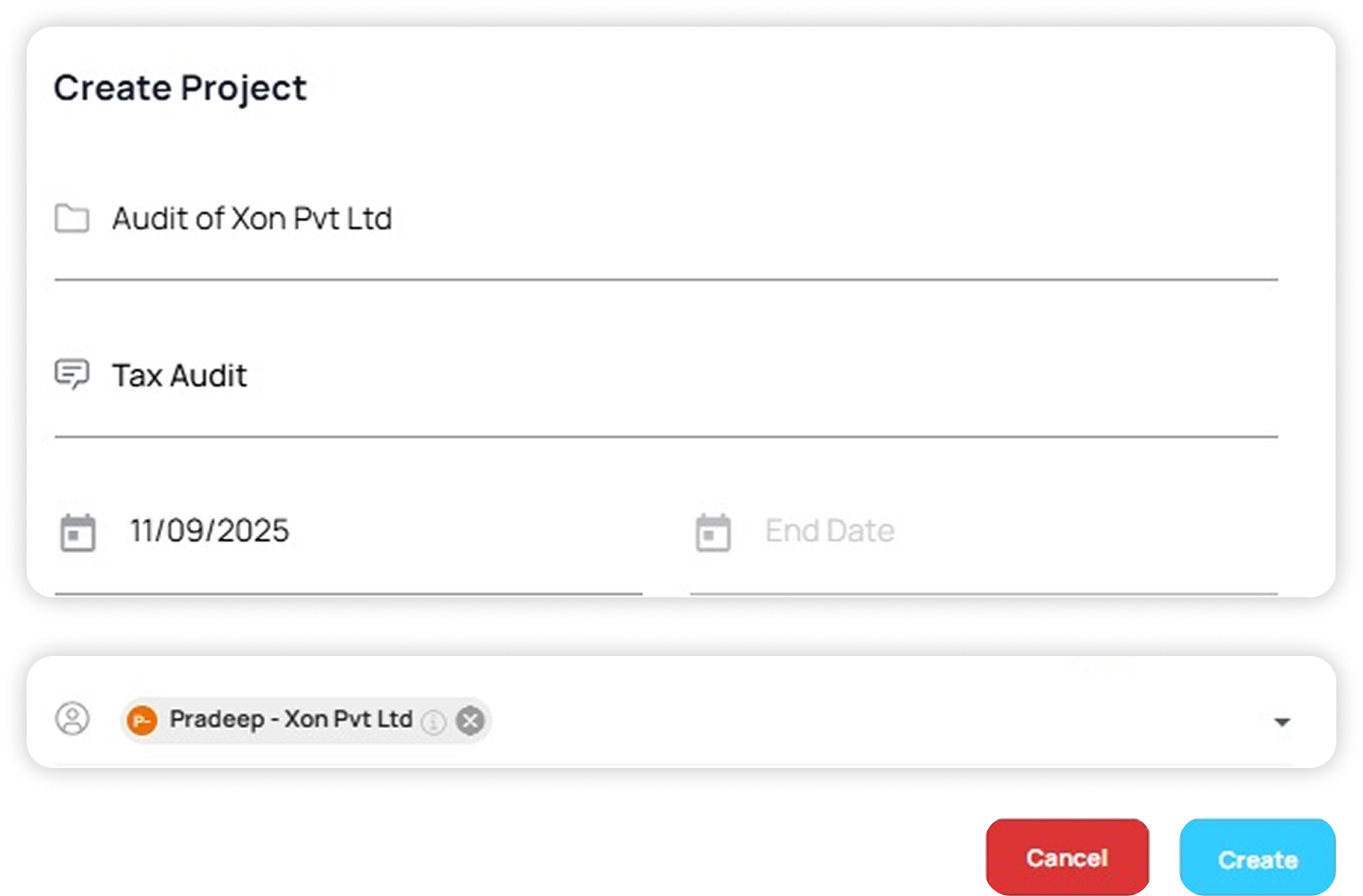Remove the Pradeep - Xon Pvt Ltd chip
Screen dimensions: 1363x896
[x=470, y=720]
